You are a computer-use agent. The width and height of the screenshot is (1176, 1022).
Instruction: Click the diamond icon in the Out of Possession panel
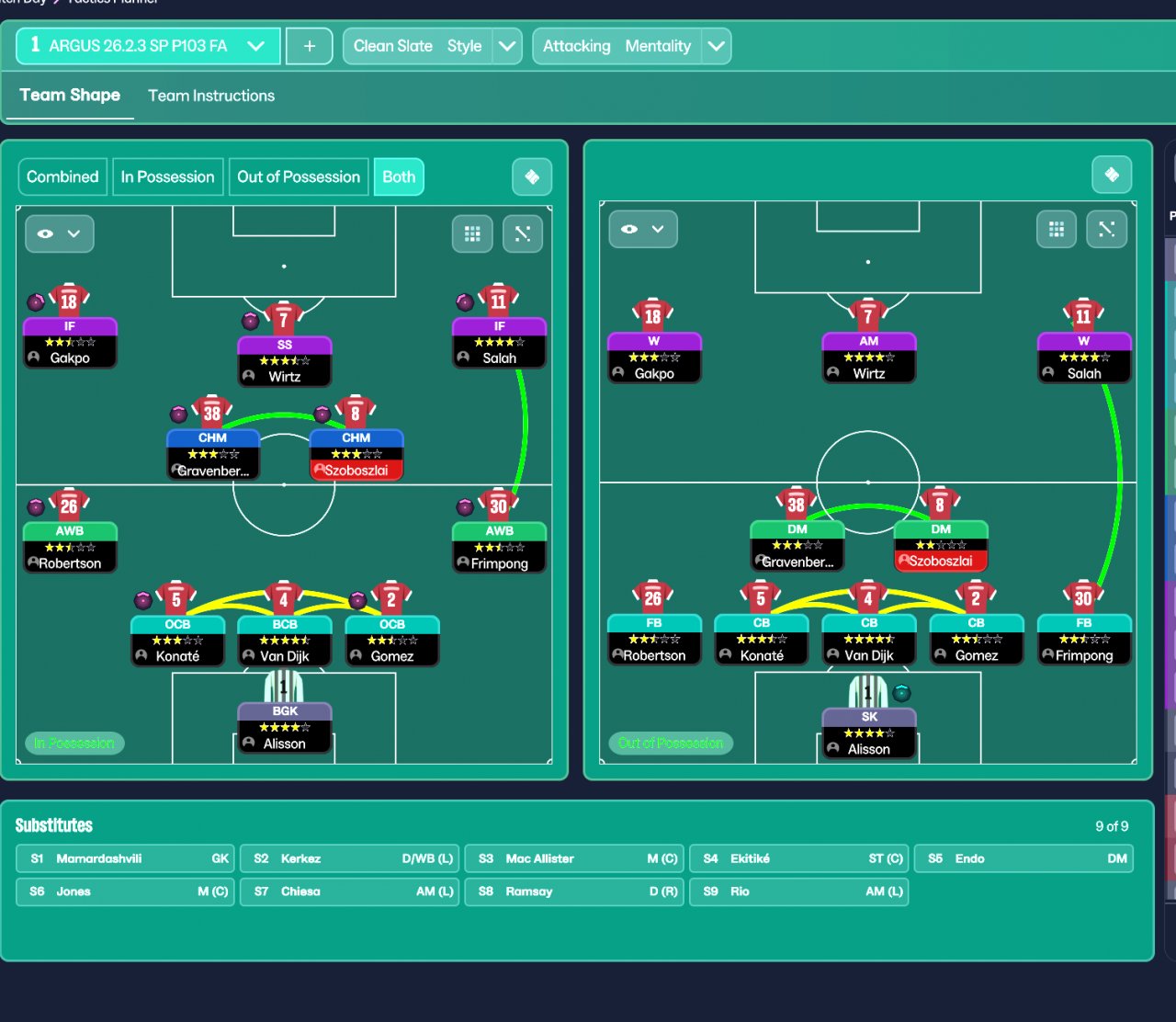pos(1112,175)
